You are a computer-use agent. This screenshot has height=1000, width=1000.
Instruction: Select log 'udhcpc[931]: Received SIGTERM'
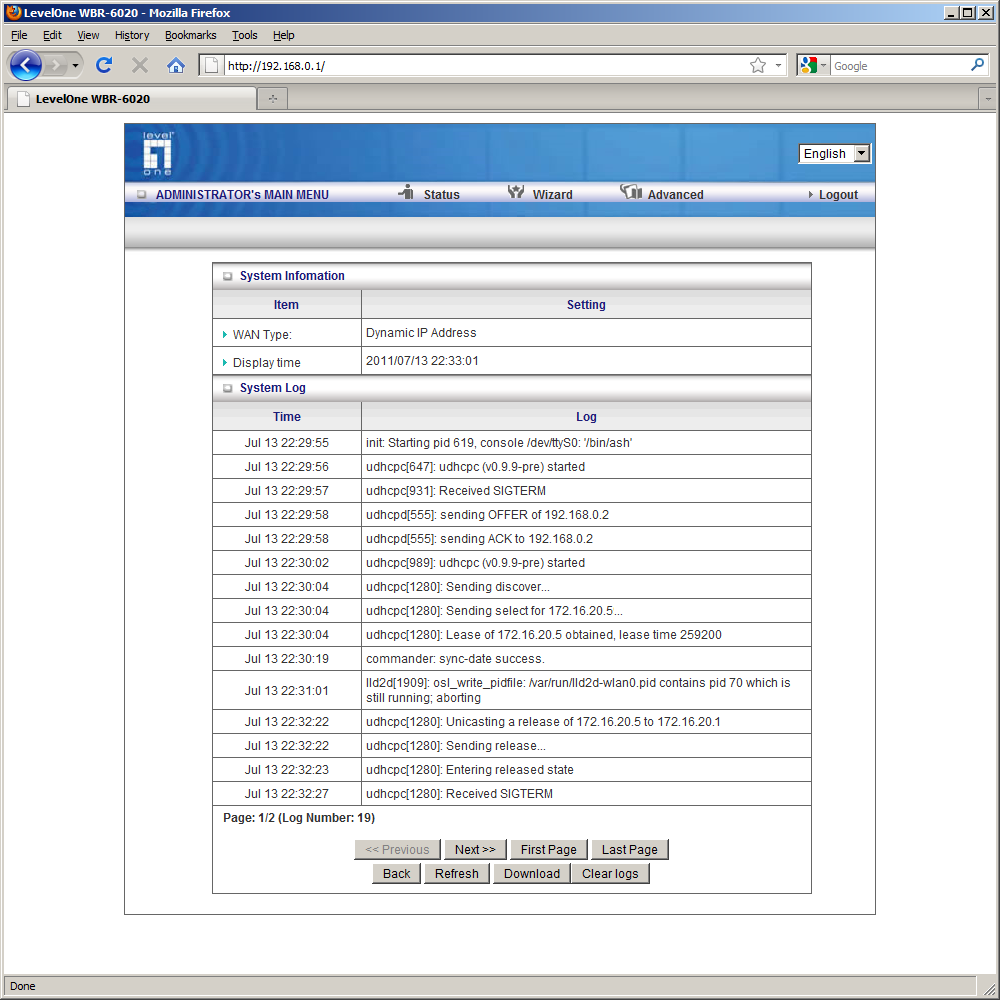pos(456,491)
